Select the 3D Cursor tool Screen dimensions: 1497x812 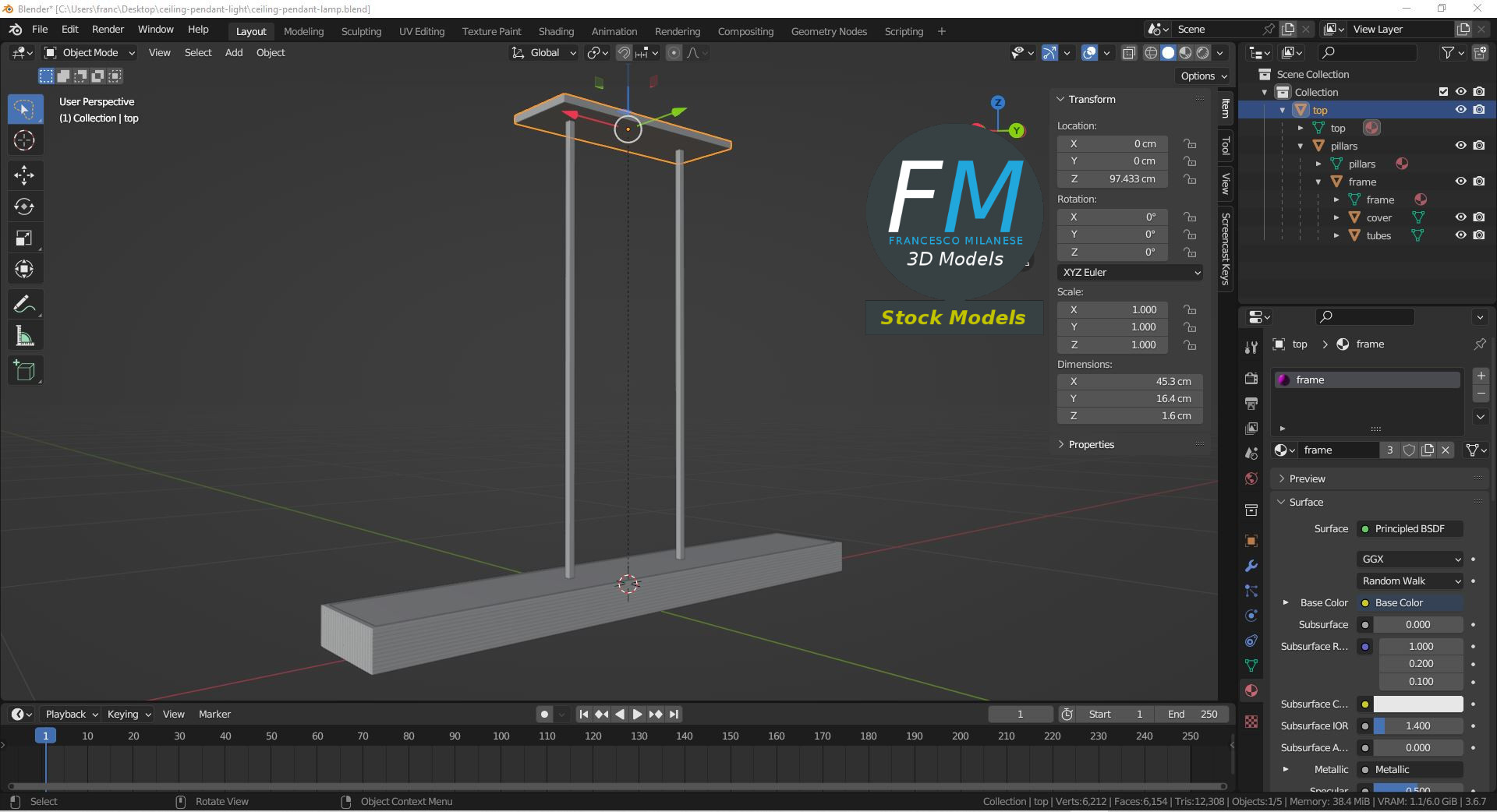point(24,141)
